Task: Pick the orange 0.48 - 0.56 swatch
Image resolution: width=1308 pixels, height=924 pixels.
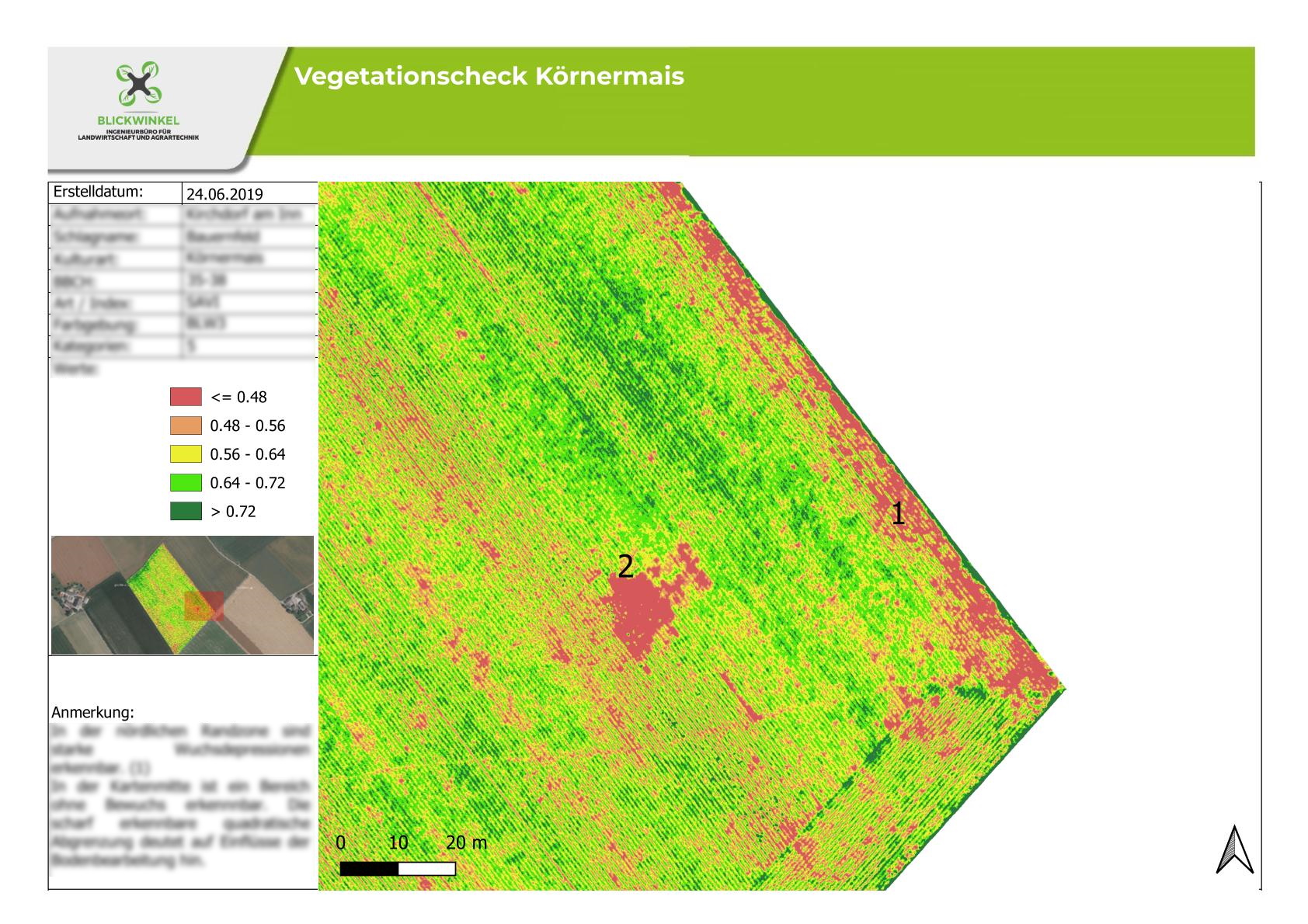Action: (186, 426)
